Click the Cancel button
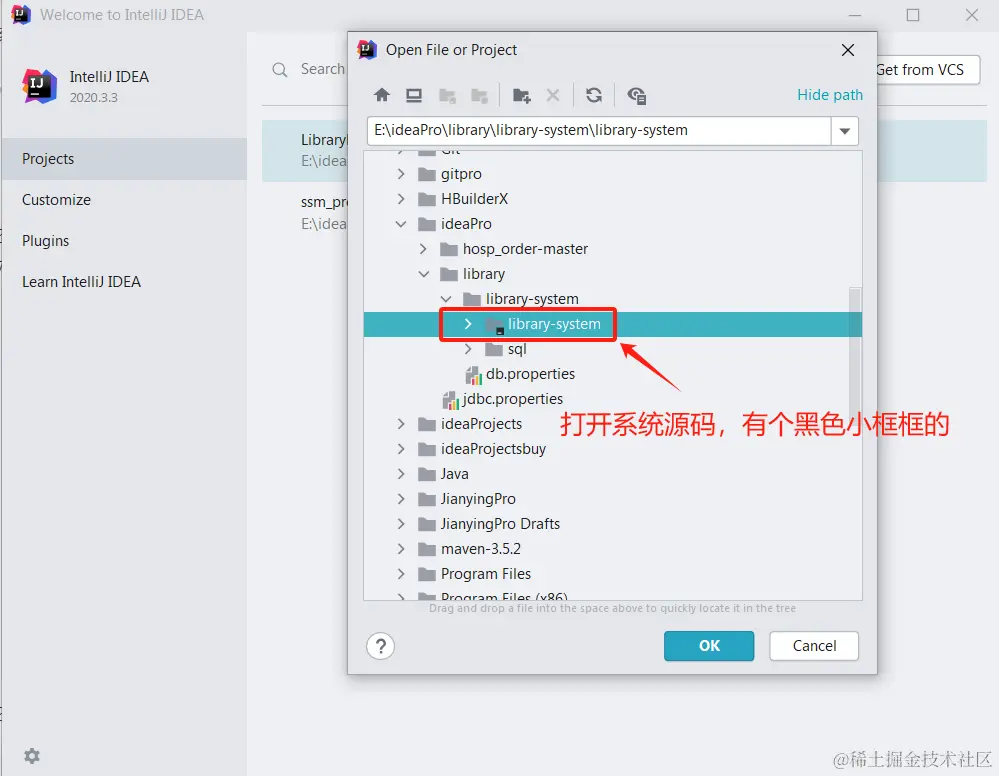 pos(814,646)
